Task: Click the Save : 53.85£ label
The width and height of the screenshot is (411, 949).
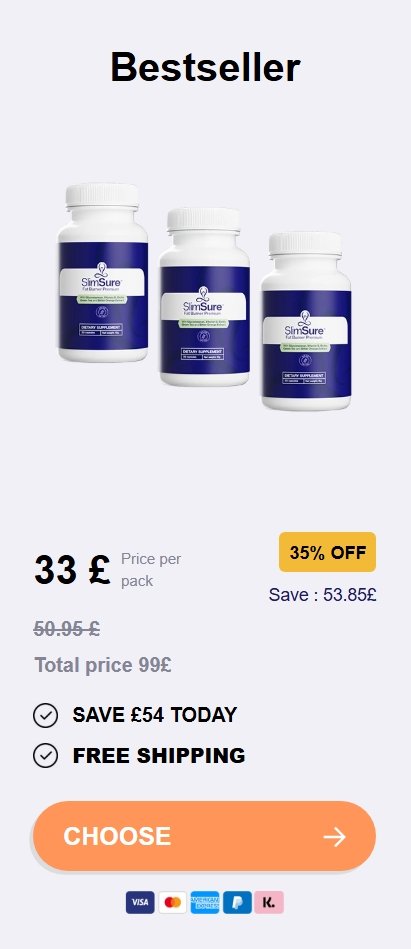Action: 323,594
